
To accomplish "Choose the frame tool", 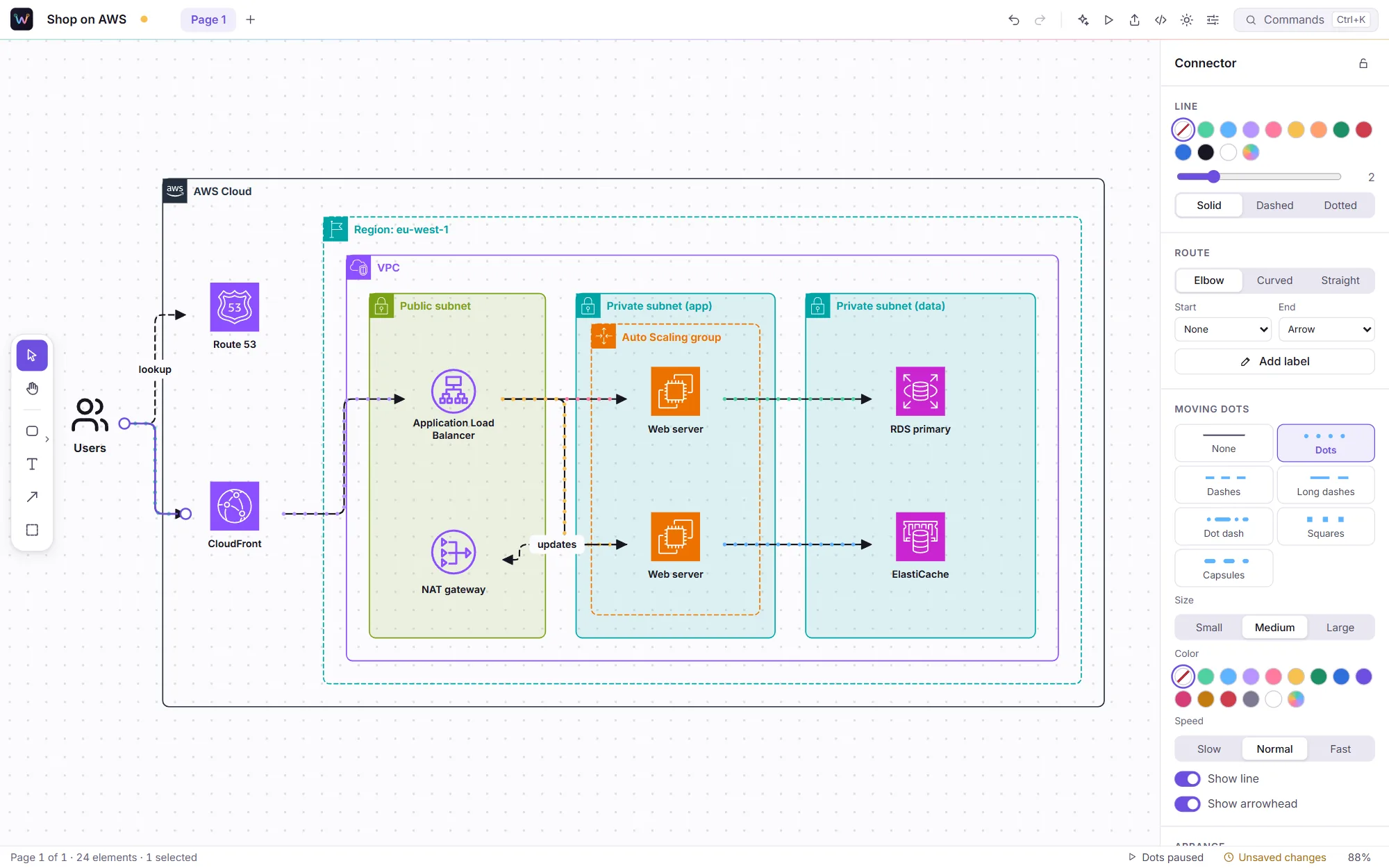I will point(32,530).
